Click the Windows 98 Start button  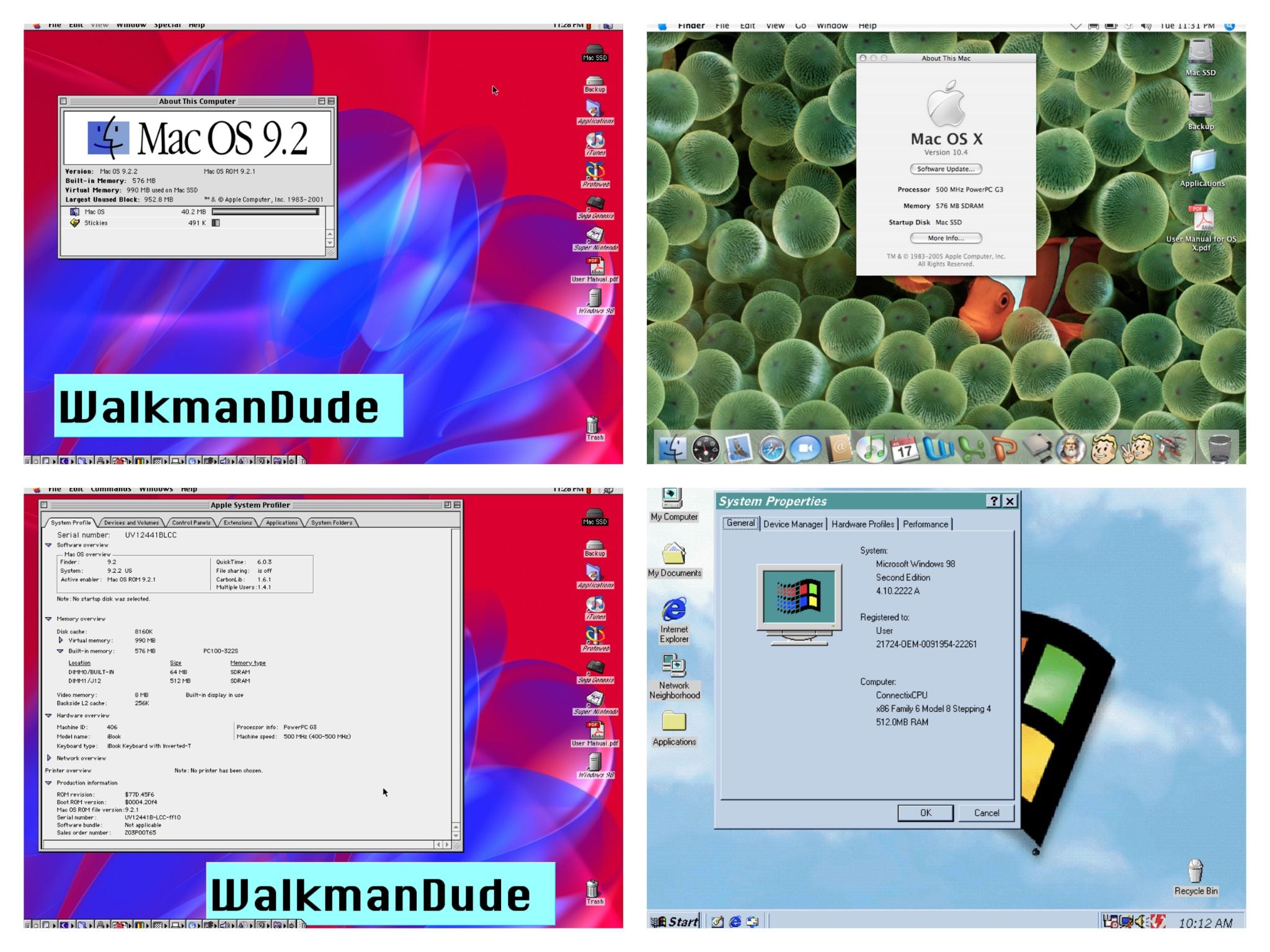674,922
